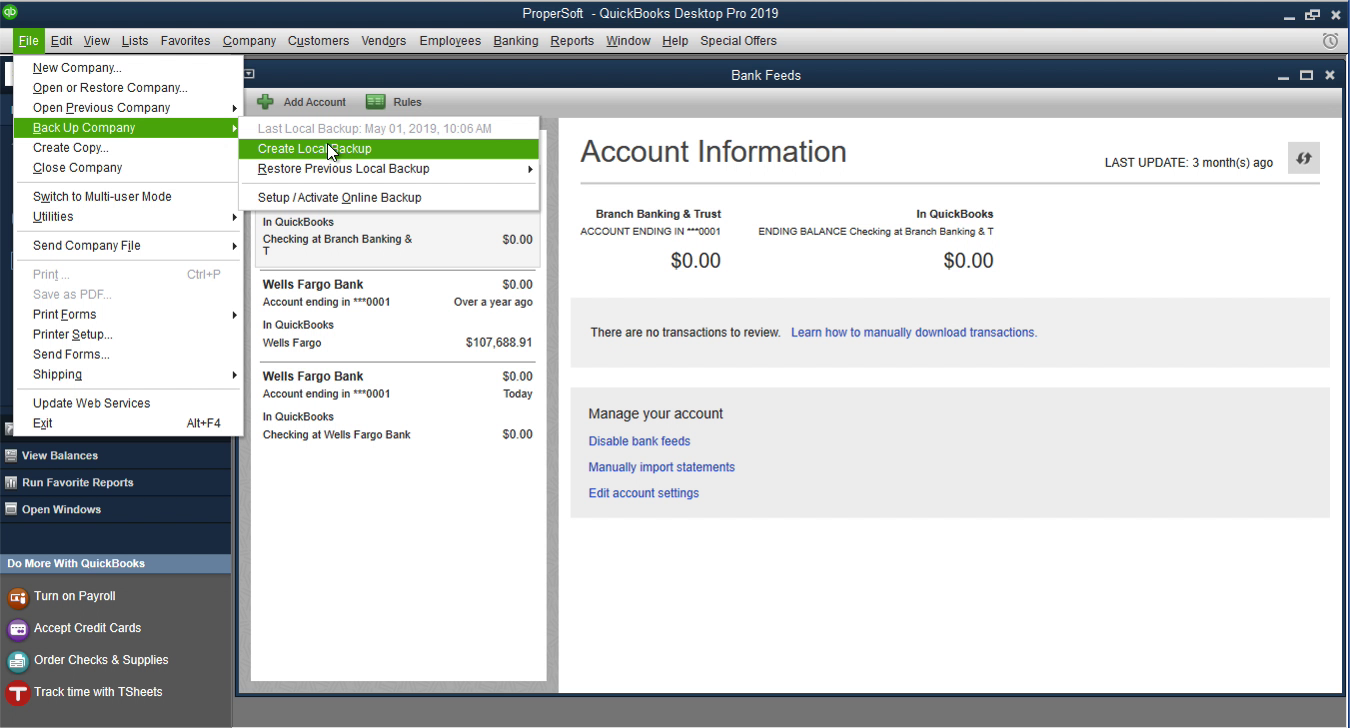Expand the Print Forms submenu arrow
Image resolution: width=1350 pixels, height=728 pixels.
pos(235,315)
